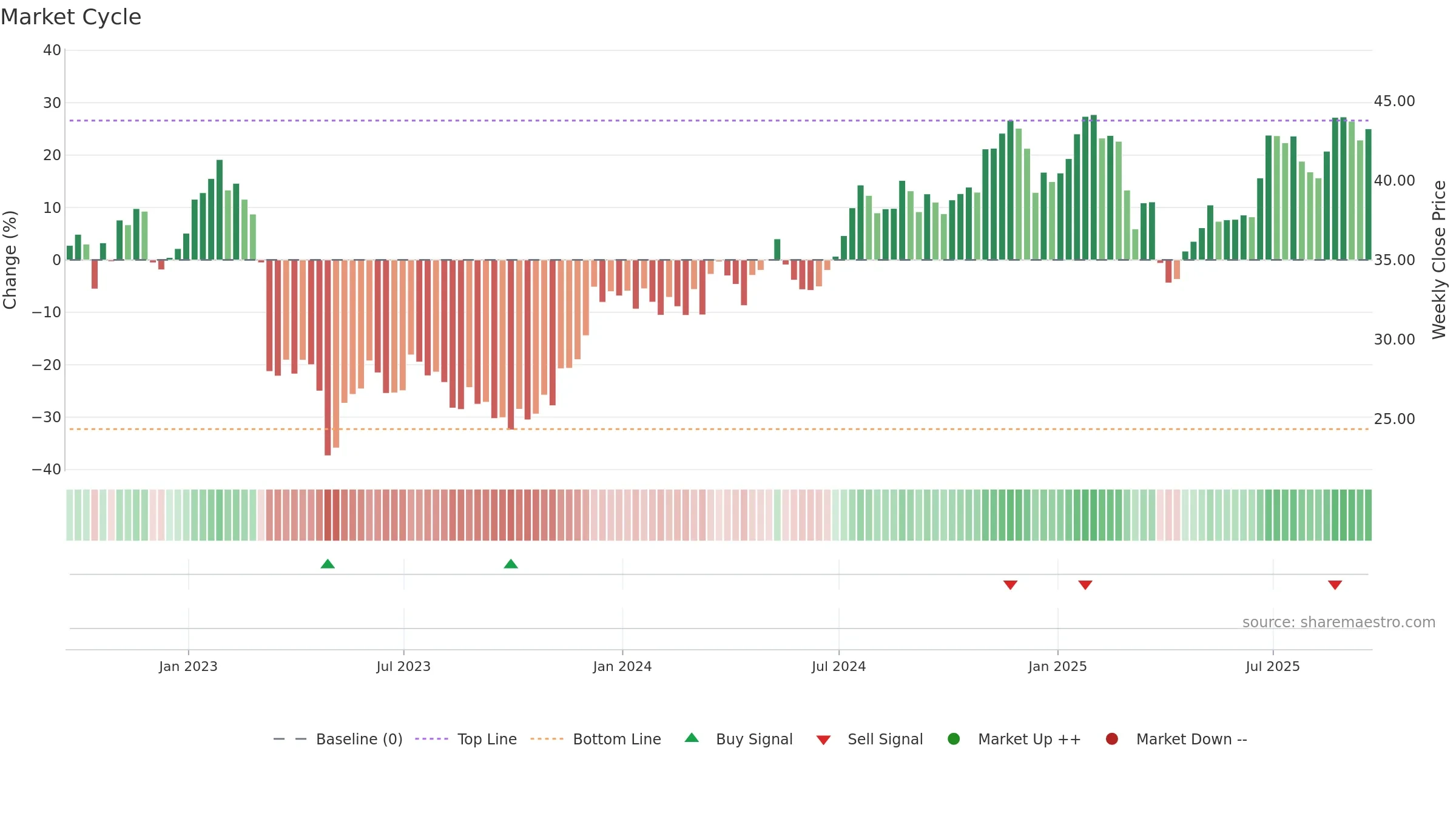Click the sell signal triangle just after Jan 2025
Image resolution: width=1456 pixels, height=819 pixels.
[x=1085, y=585]
